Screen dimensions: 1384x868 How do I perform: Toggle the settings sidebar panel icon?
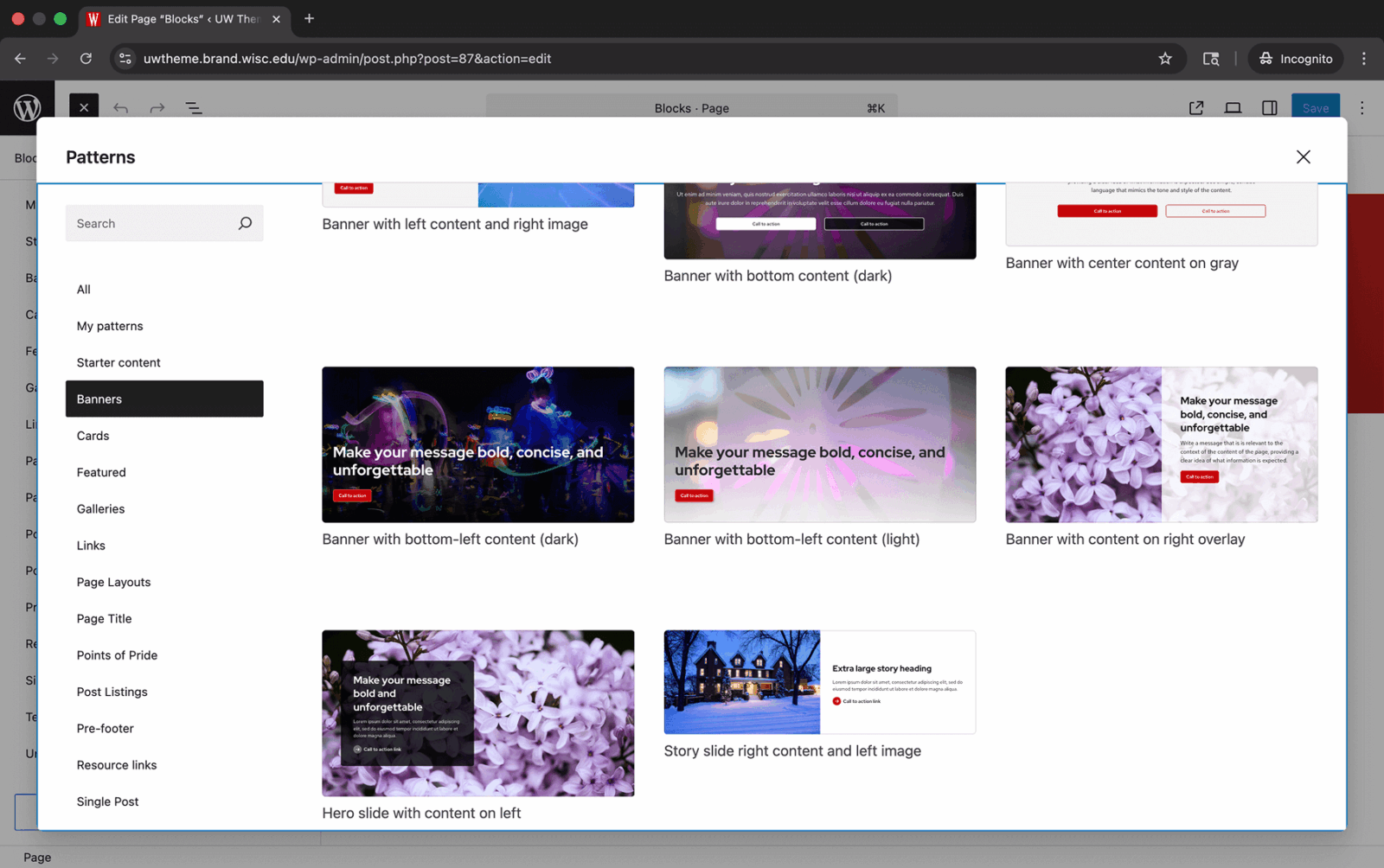[x=1269, y=108]
